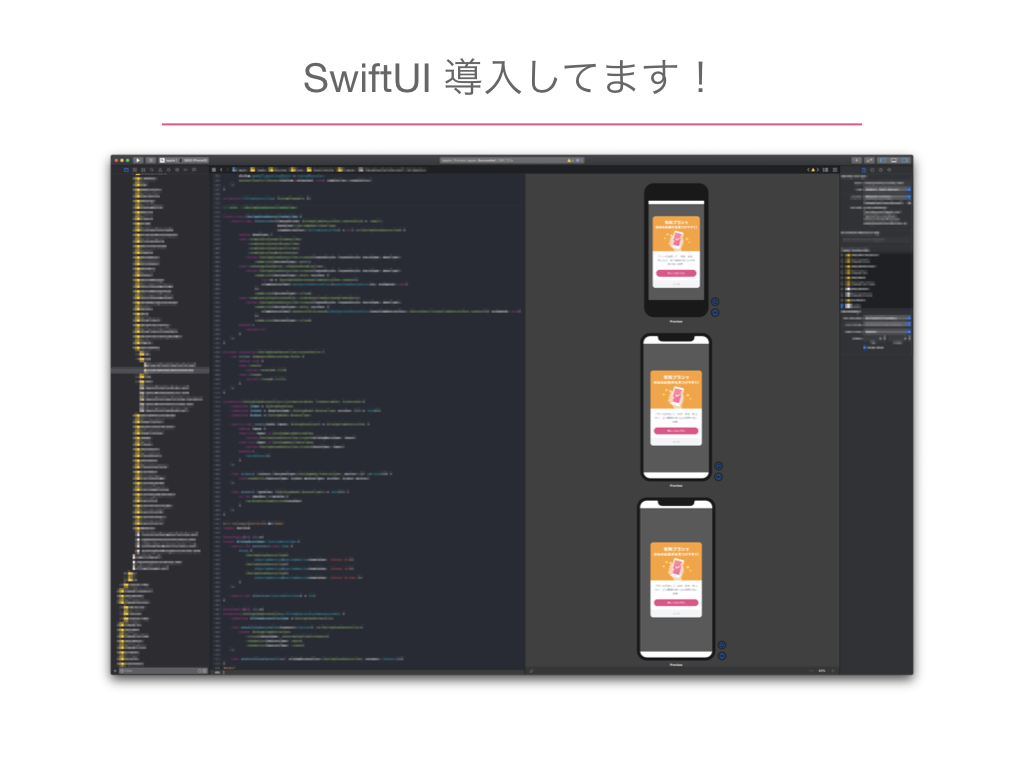The height and width of the screenshot is (768, 1024).
Task: Select the Test navigator tab
Action: coord(168,170)
